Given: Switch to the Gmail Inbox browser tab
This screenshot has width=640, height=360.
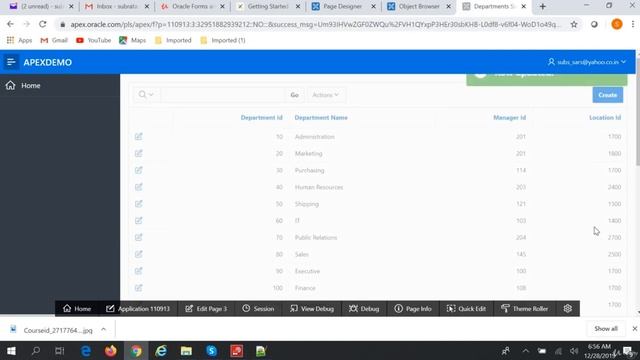Looking at the screenshot, I should (x=116, y=6).
